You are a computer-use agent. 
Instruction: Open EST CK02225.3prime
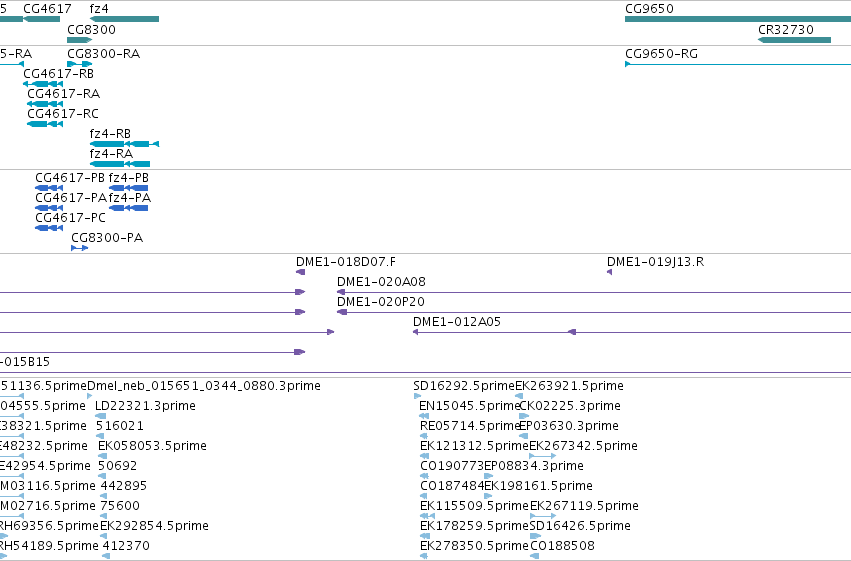tap(570, 406)
